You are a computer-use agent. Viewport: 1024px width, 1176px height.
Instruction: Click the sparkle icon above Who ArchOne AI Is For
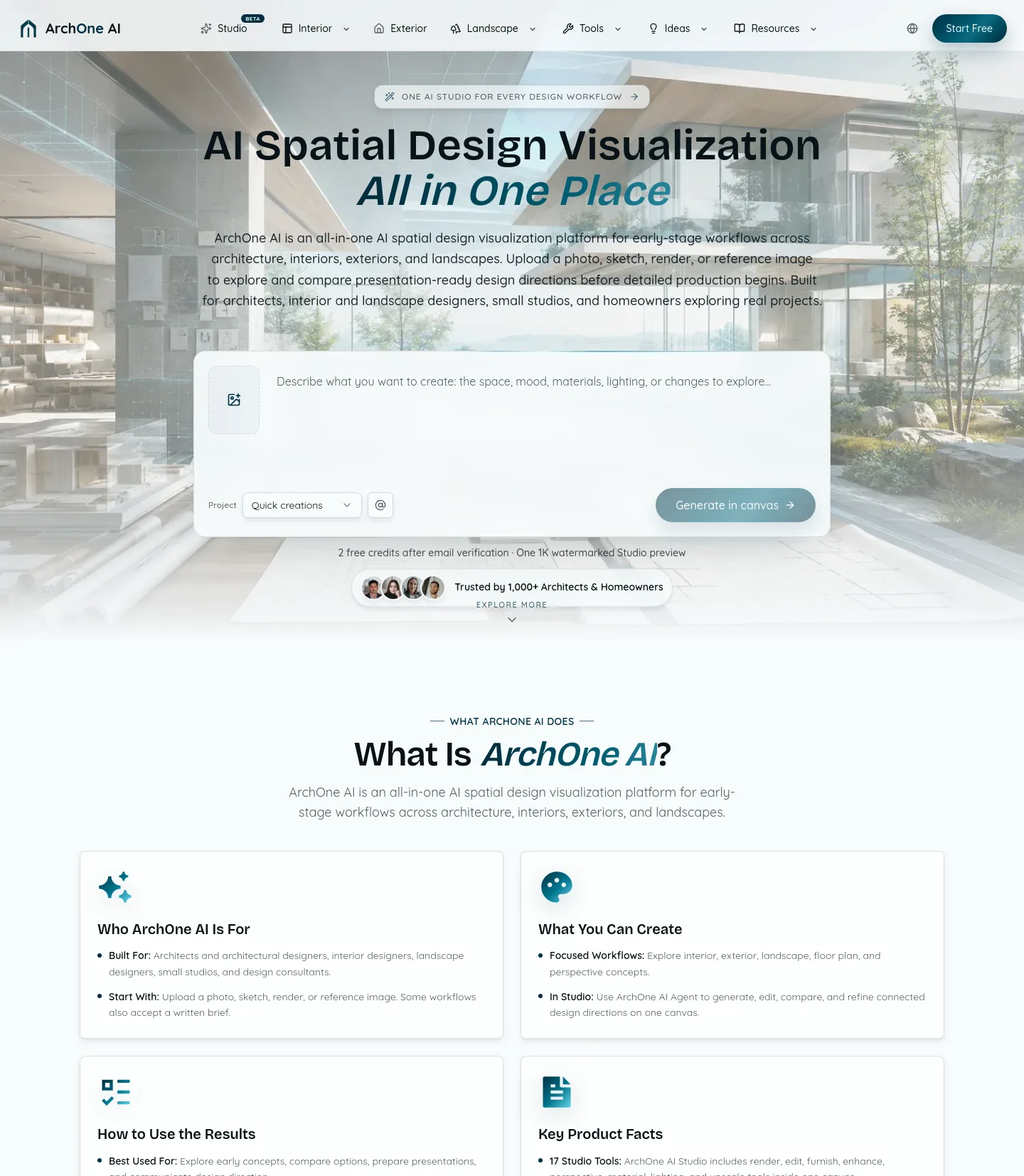(115, 887)
